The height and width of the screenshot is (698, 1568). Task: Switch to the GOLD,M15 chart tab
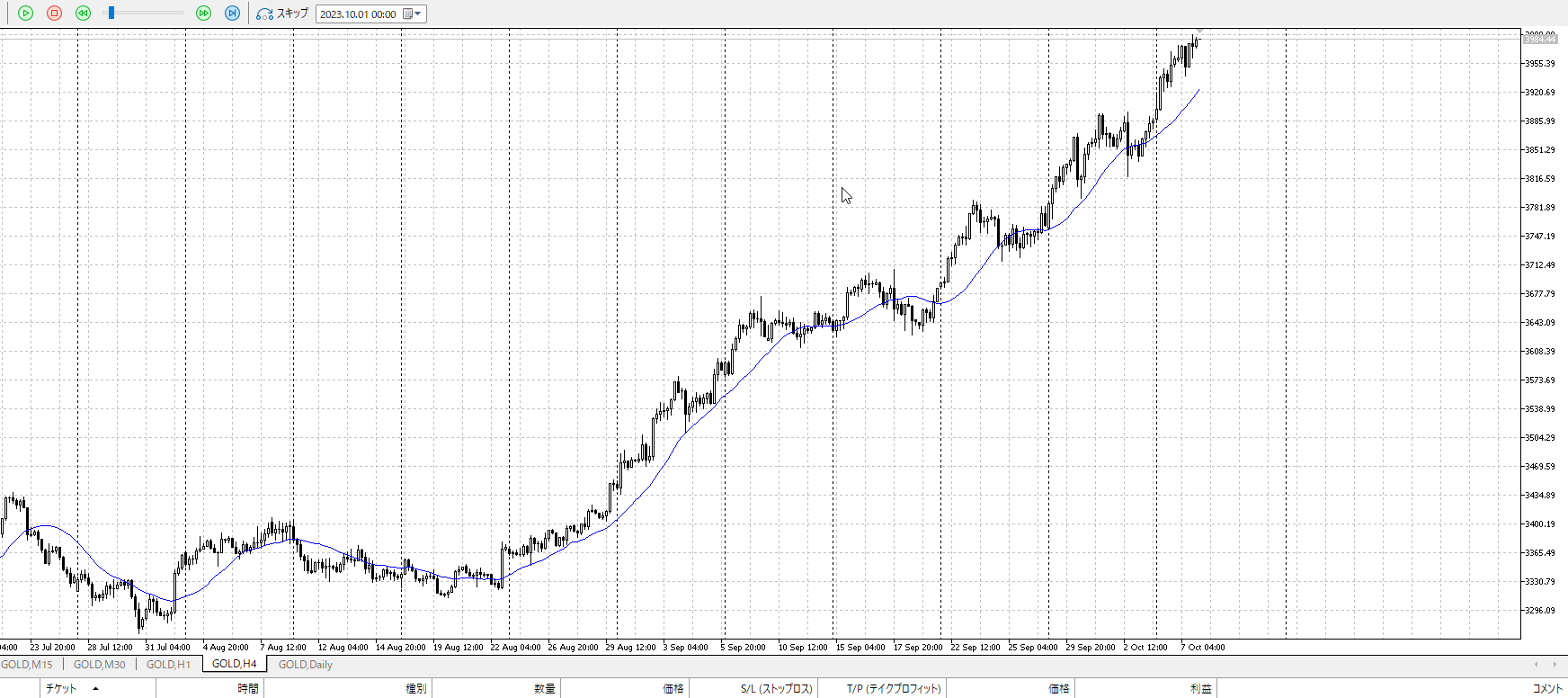27,665
